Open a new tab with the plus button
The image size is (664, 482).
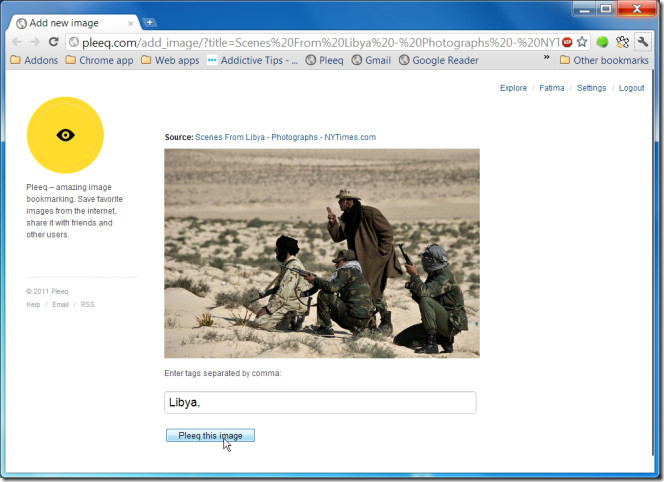(x=149, y=22)
